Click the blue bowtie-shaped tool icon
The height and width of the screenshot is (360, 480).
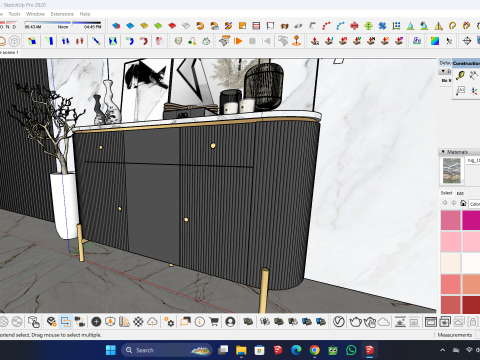[113, 41]
